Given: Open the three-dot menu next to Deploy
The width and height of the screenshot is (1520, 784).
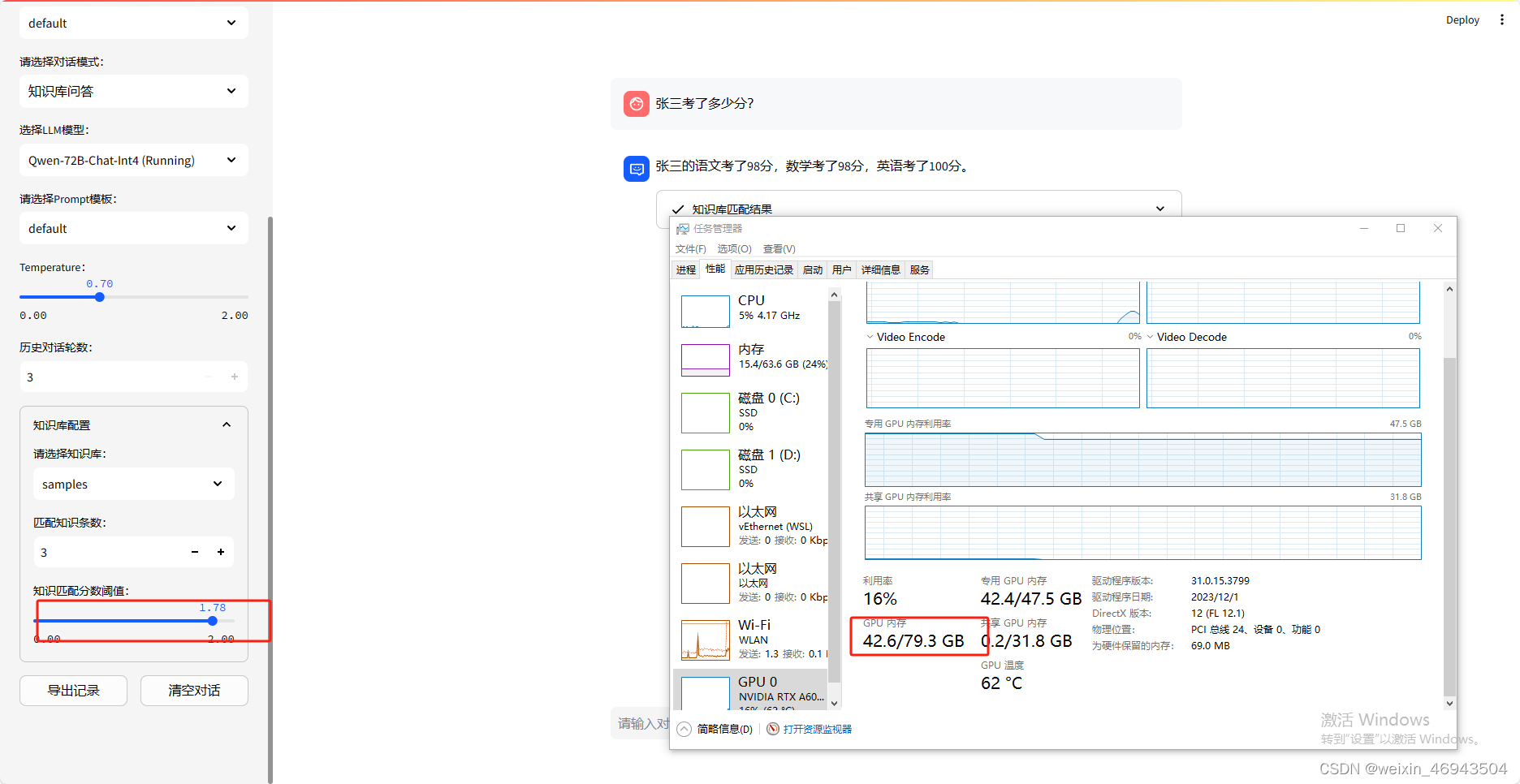Looking at the screenshot, I should [x=1502, y=20].
